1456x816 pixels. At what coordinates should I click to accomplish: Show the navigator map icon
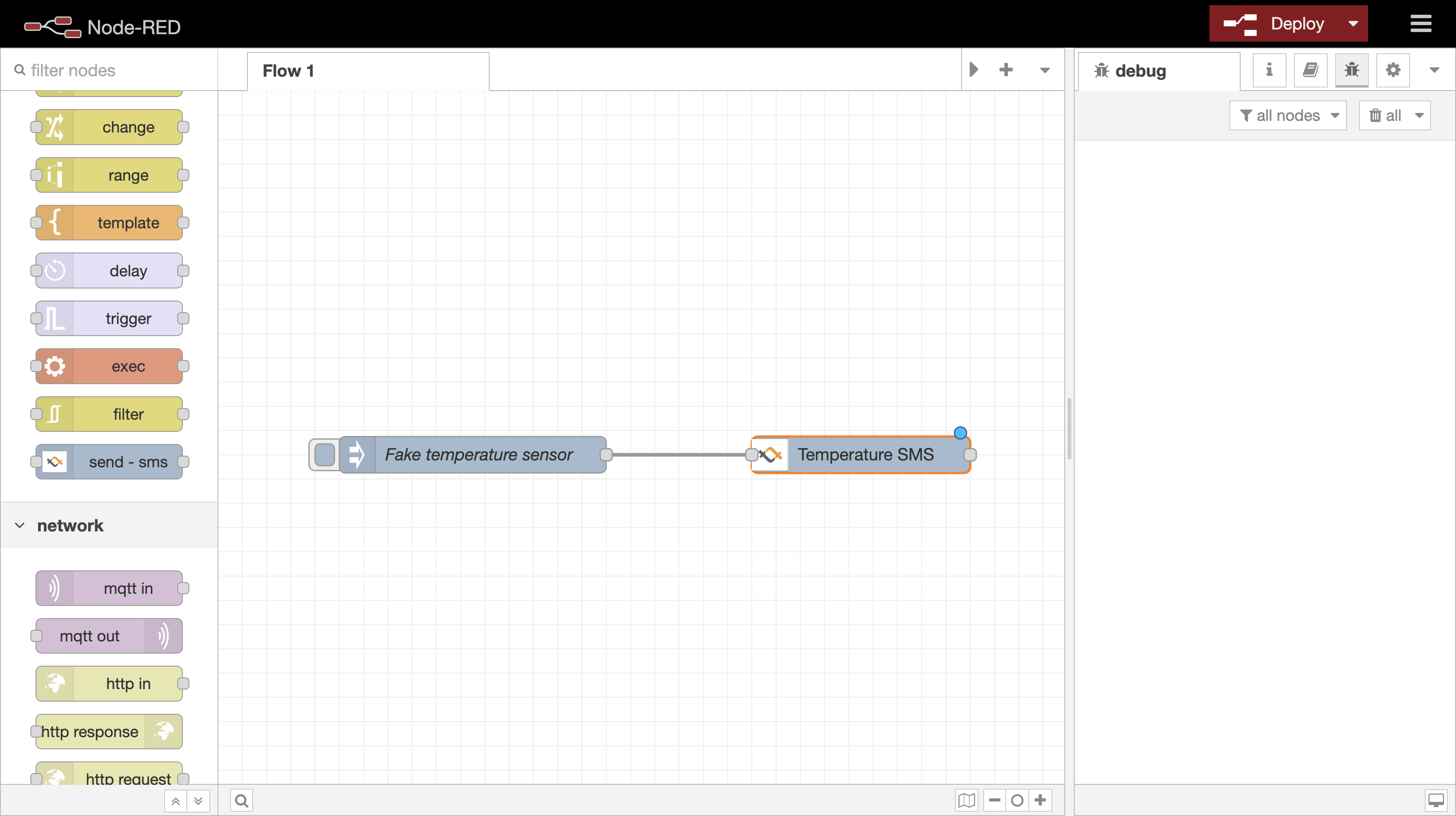(x=966, y=800)
